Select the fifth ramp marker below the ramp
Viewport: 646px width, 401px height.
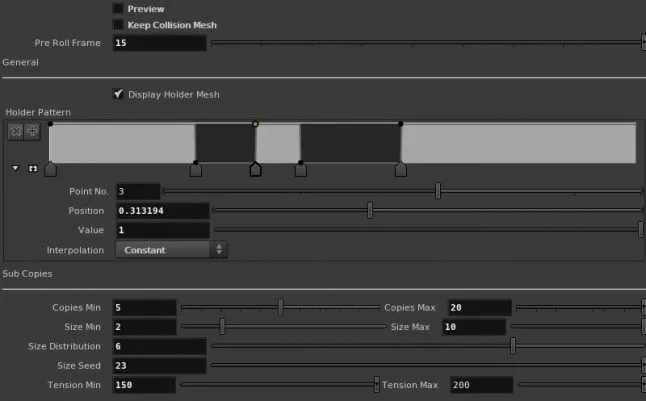401,169
